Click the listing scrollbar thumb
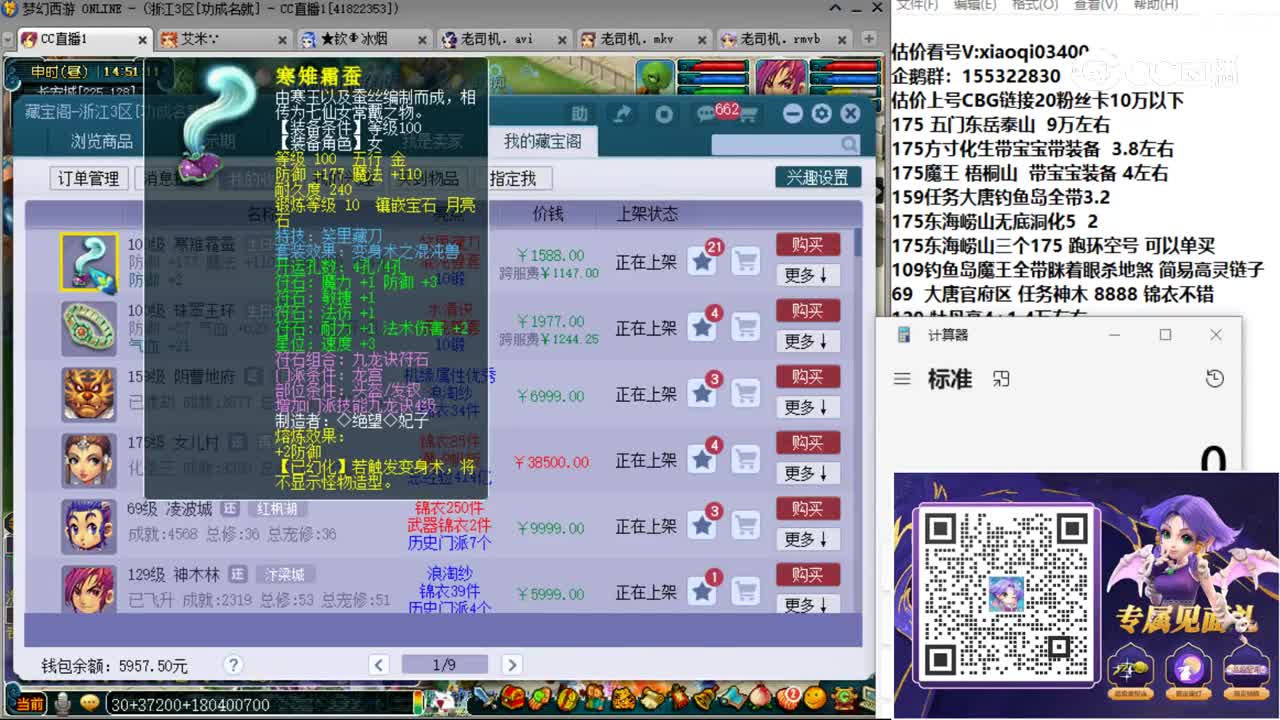The width and height of the screenshot is (1280, 720). (858, 243)
